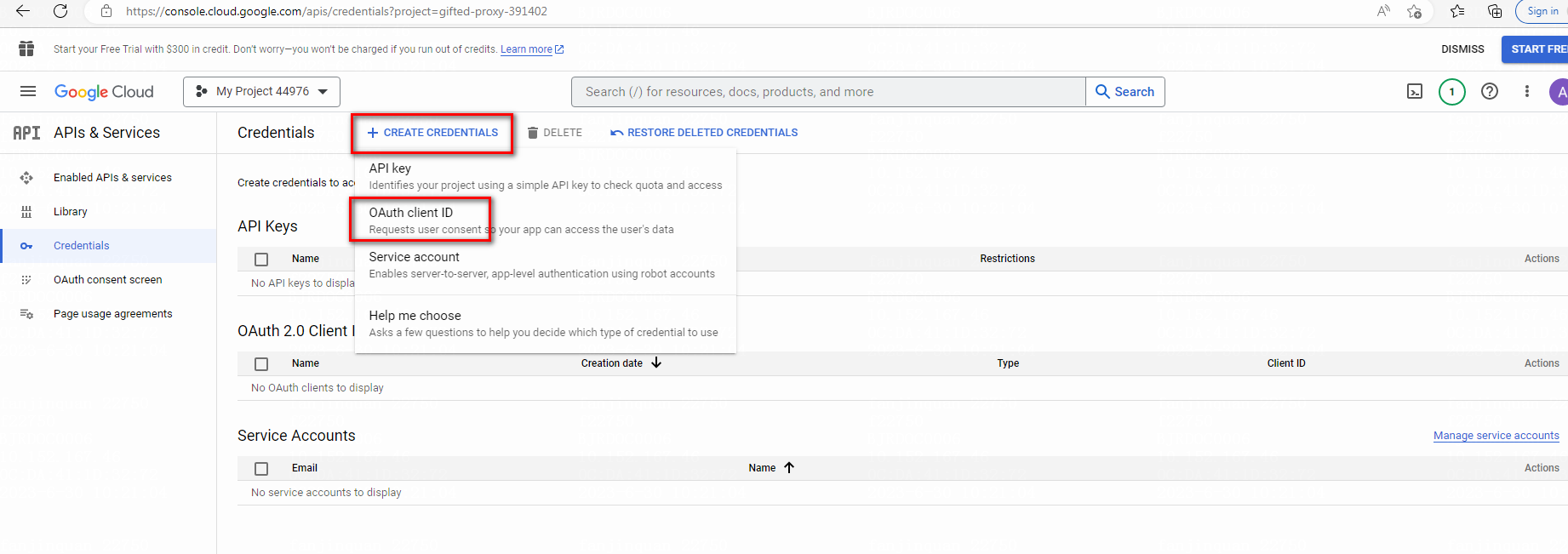Click the Restrictions column header in API Keys

[x=1007, y=259]
